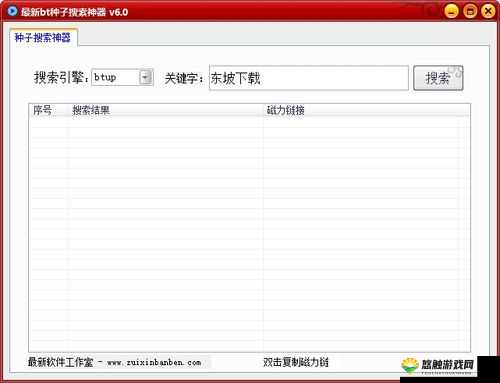Sort by the 序号 column header
Viewport: 500px width, 383px height.
(x=42, y=110)
